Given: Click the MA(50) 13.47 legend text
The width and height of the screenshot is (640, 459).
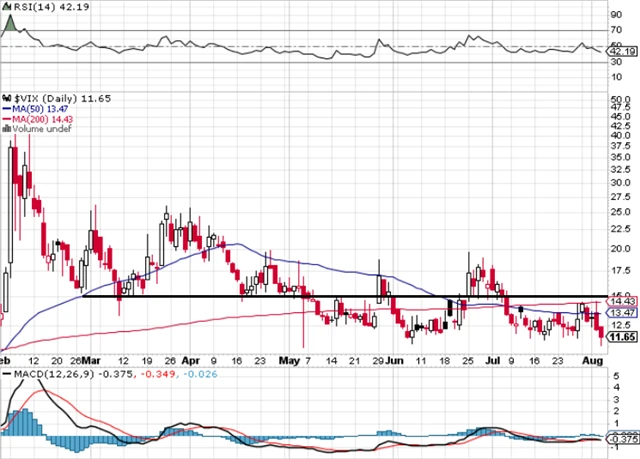Looking at the screenshot, I should 44,108.
